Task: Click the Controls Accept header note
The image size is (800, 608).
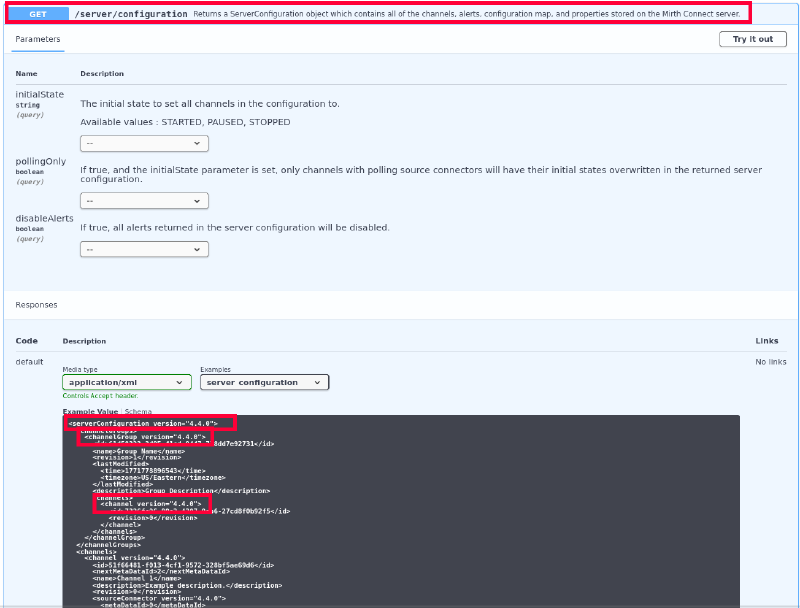Action: click(100, 396)
